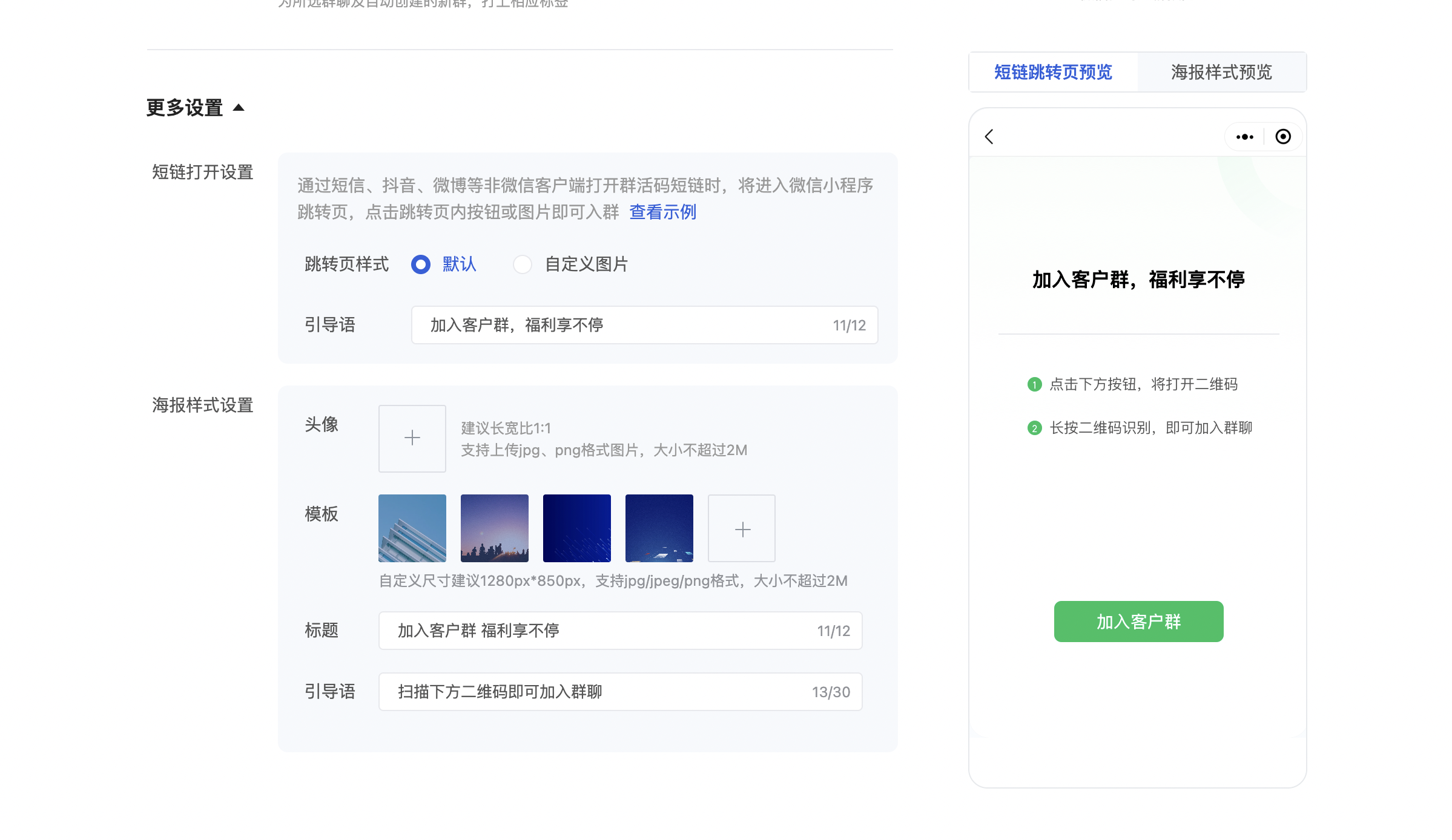Collapse the 更多设置 section arrow
The width and height of the screenshot is (1452, 840).
[x=239, y=108]
